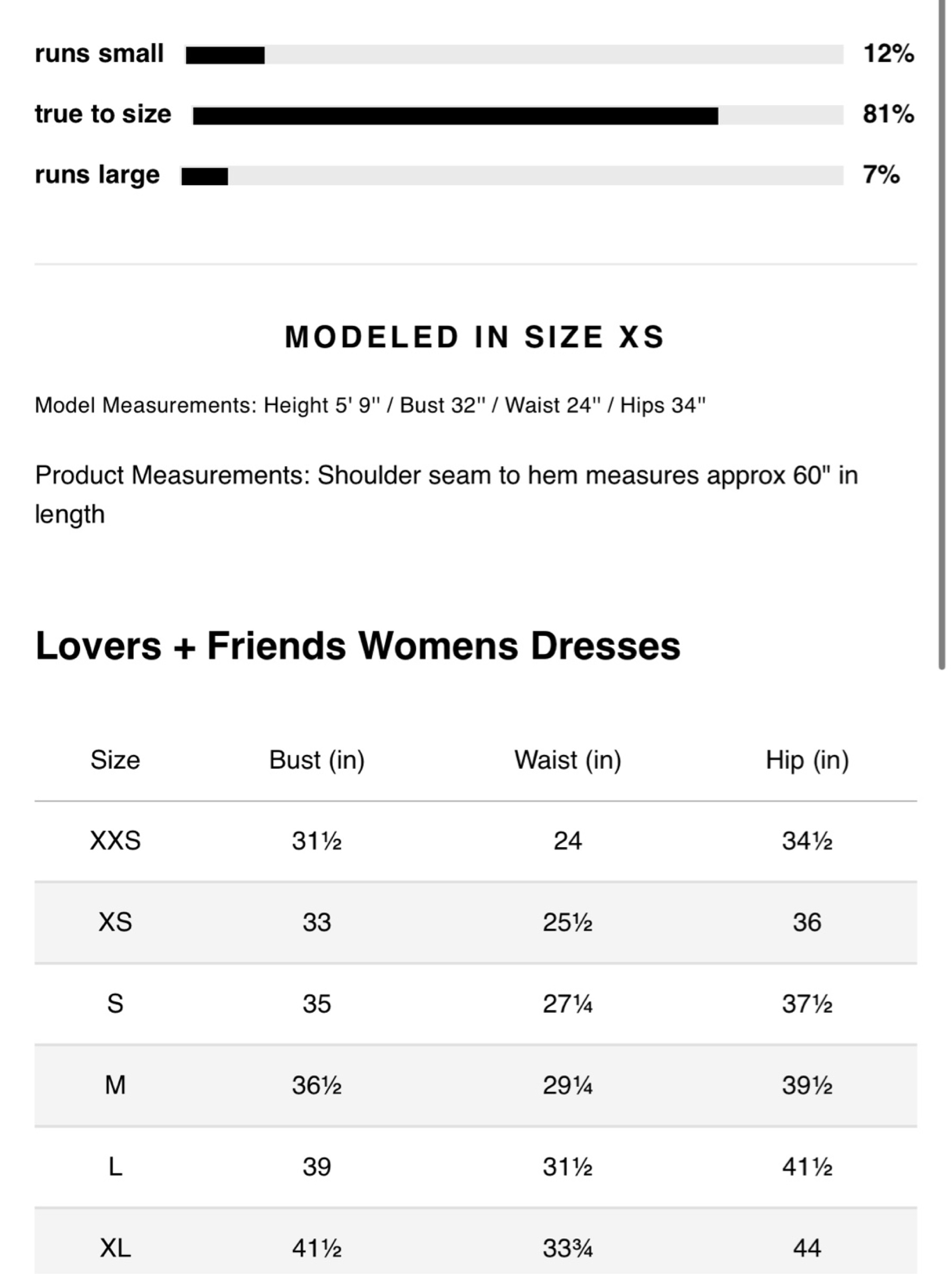
Task: Select the L size row label
Action: pyautogui.click(x=115, y=1167)
